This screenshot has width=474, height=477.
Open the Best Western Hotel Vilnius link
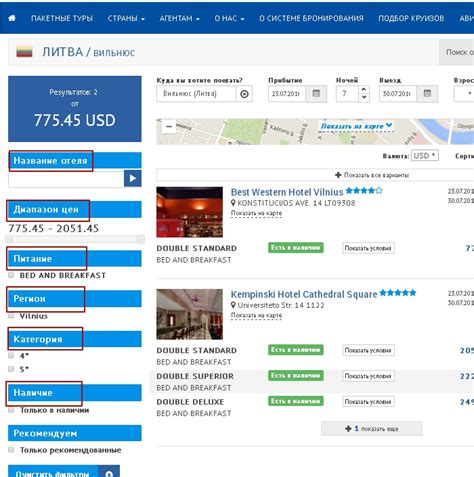(x=287, y=192)
